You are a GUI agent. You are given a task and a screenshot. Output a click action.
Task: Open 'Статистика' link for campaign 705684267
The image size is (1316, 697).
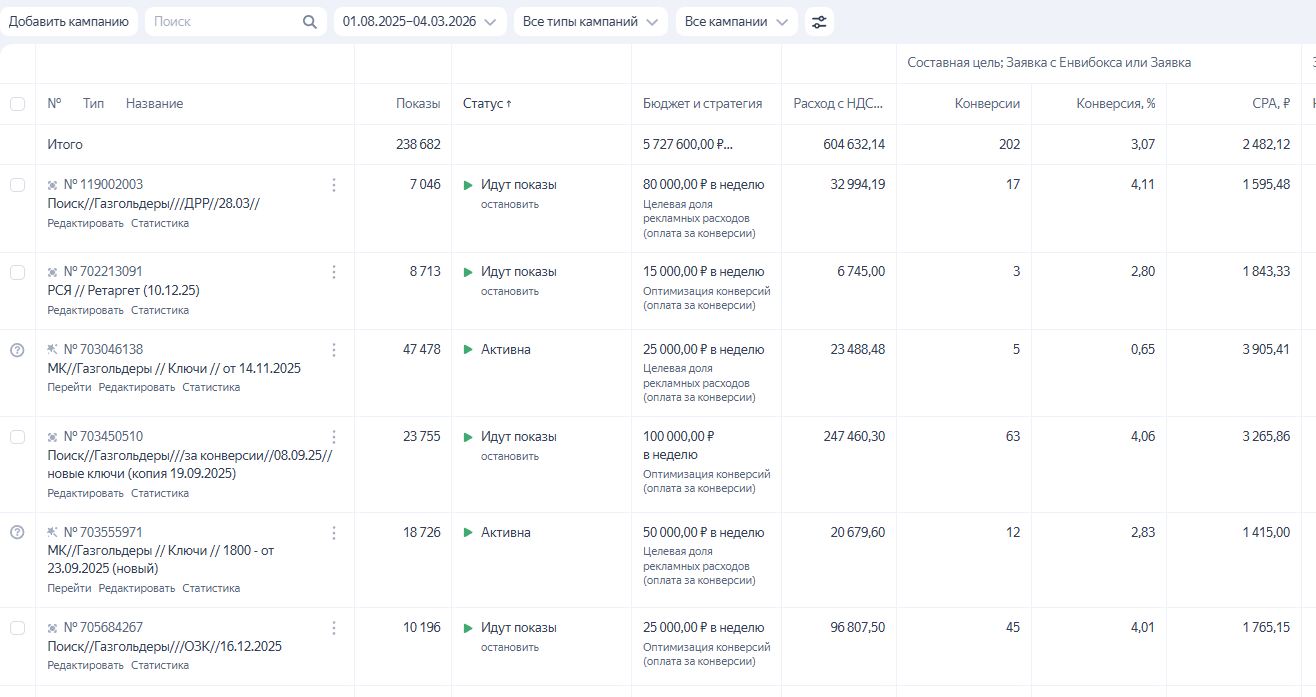tap(160, 665)
